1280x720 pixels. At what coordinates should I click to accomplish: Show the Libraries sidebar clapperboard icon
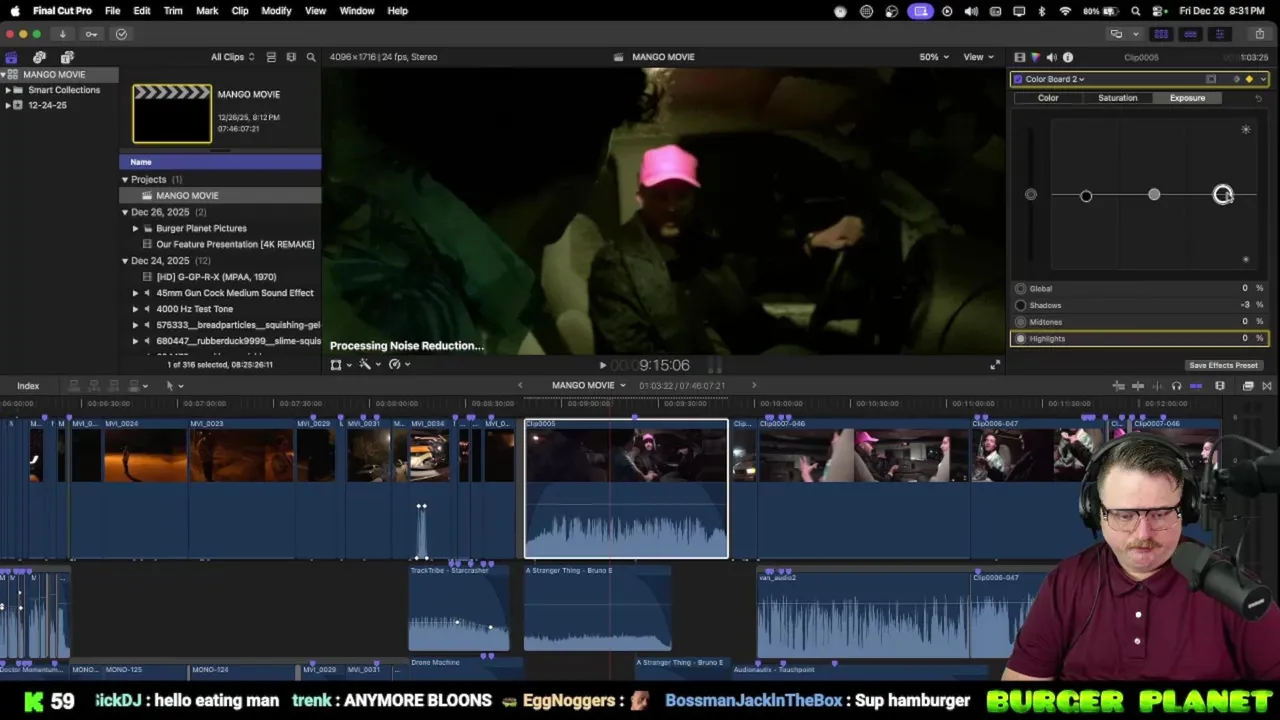pos(11,57)
